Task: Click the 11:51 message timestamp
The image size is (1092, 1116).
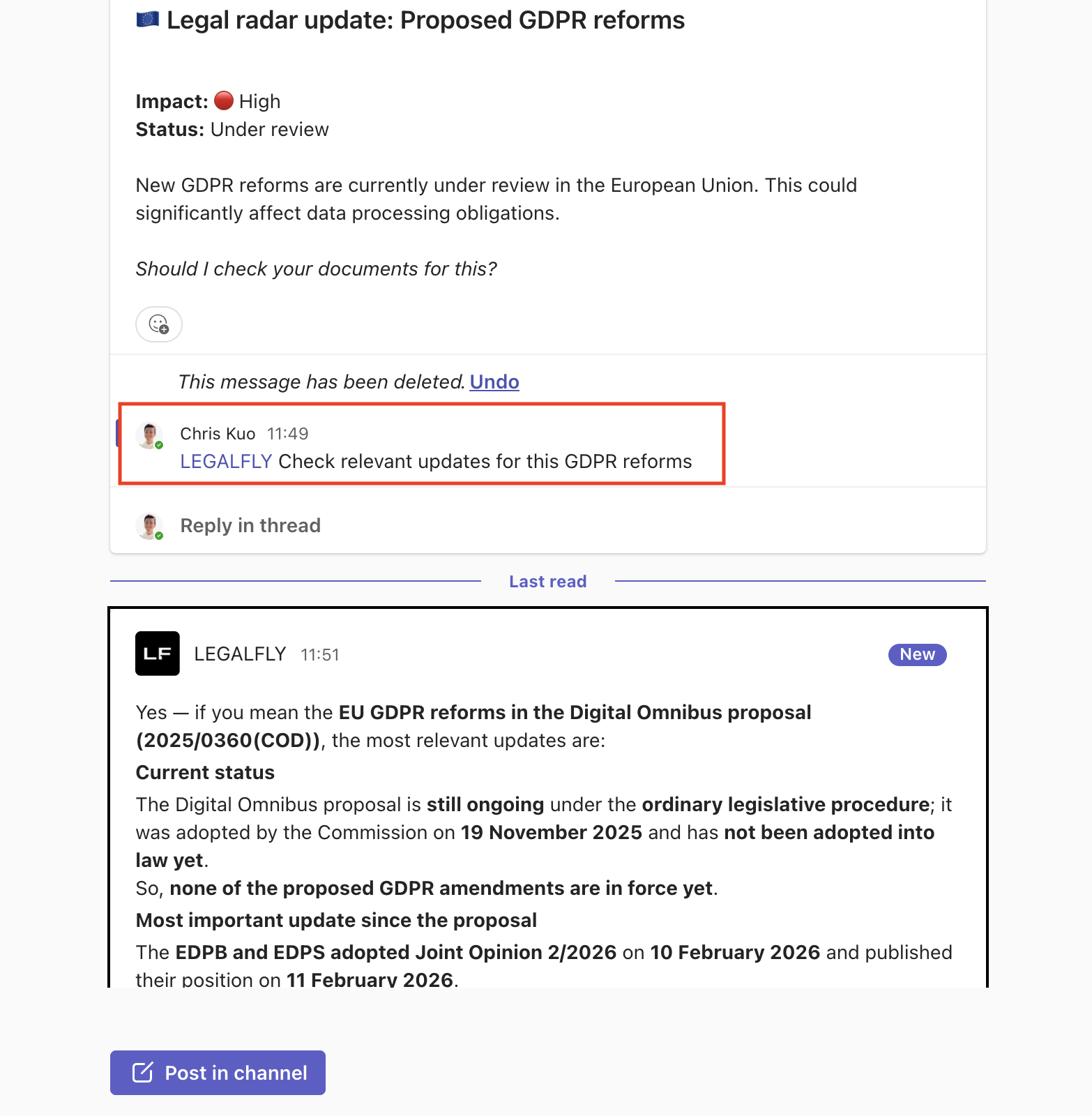Action: coord(319,655)
